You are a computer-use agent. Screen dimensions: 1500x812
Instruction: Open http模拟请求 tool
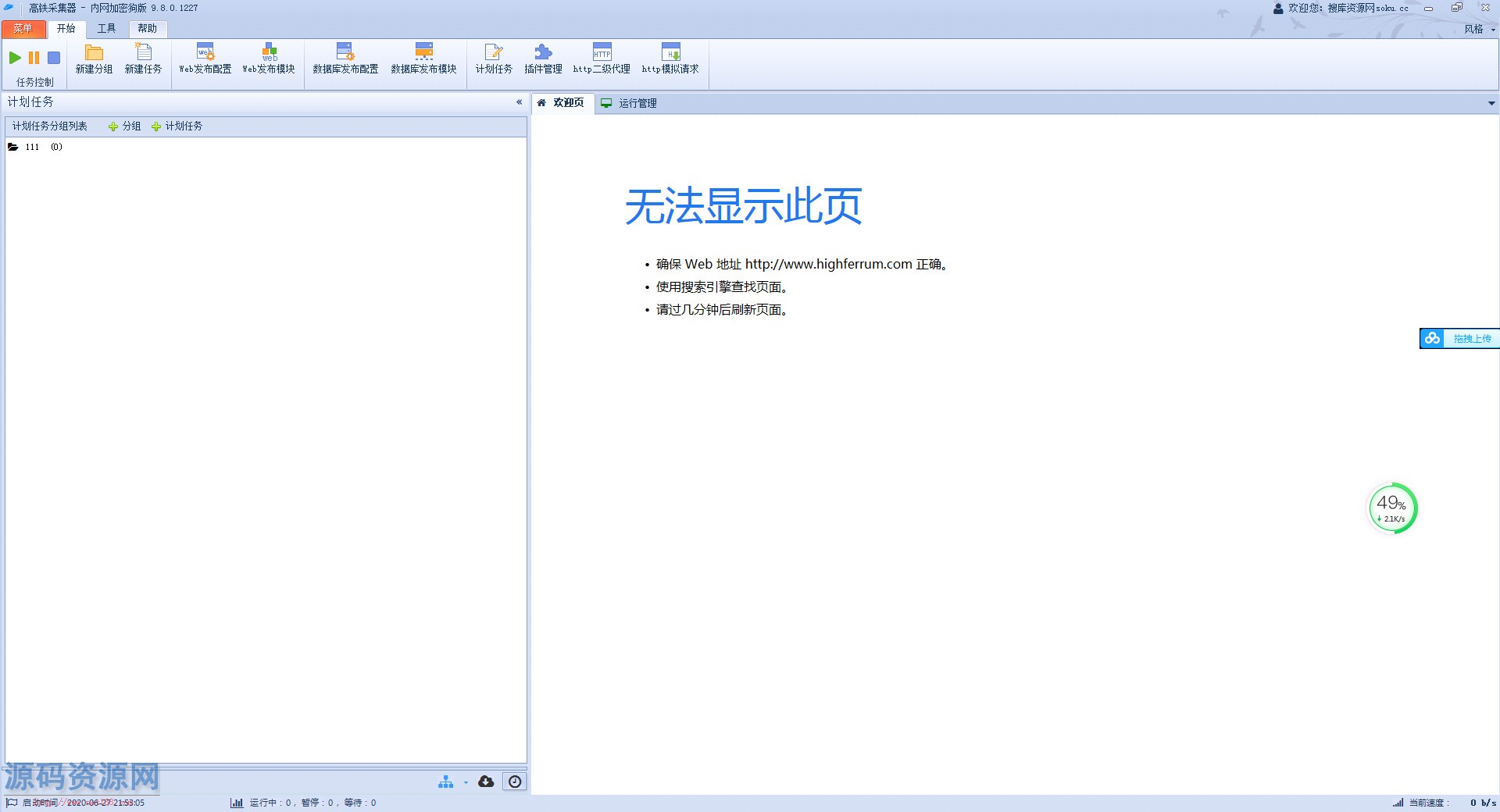[x=670, y=59]
